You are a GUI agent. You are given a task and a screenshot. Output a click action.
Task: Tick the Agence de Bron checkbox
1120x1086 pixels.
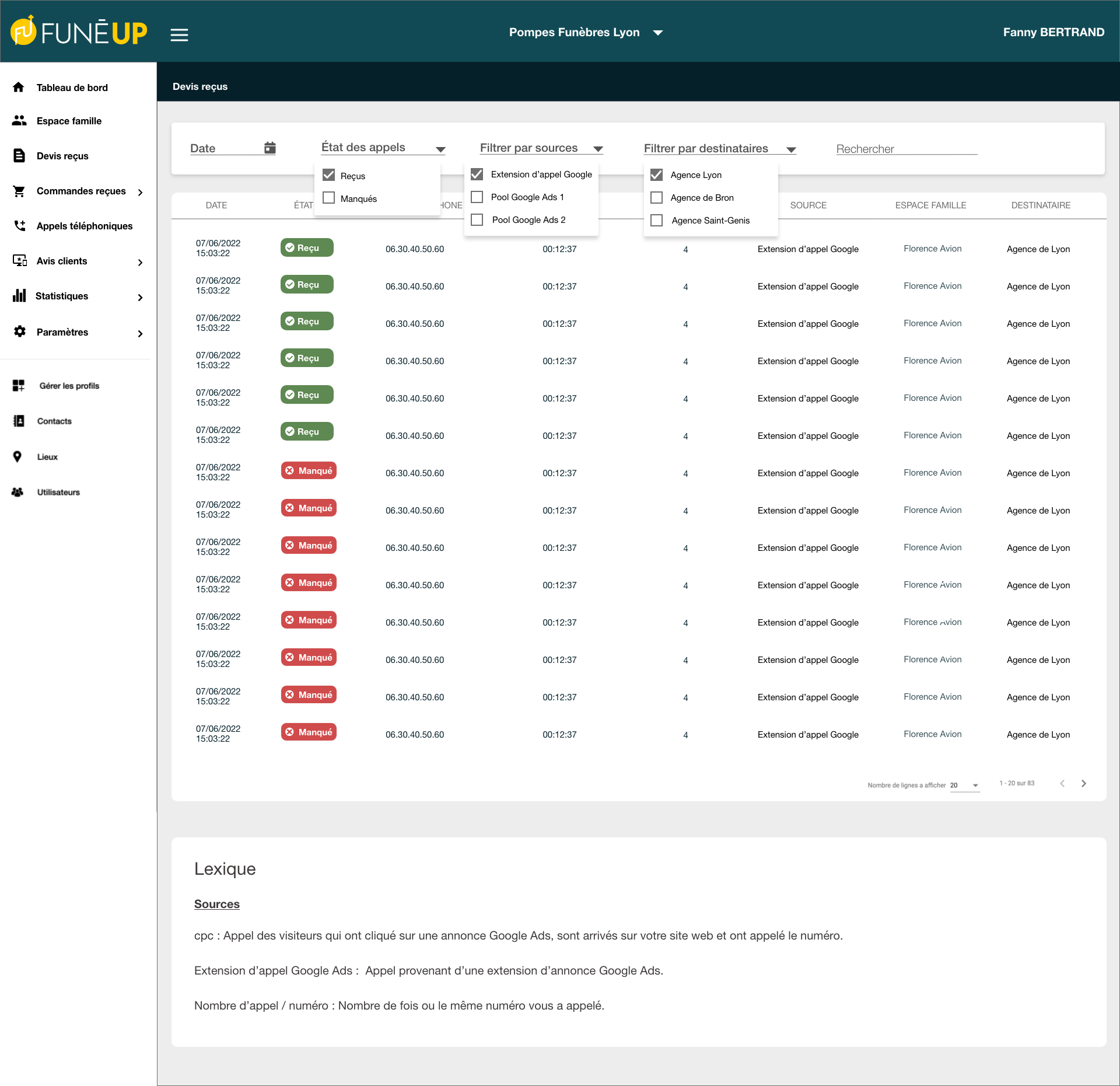tap(657, 198)
